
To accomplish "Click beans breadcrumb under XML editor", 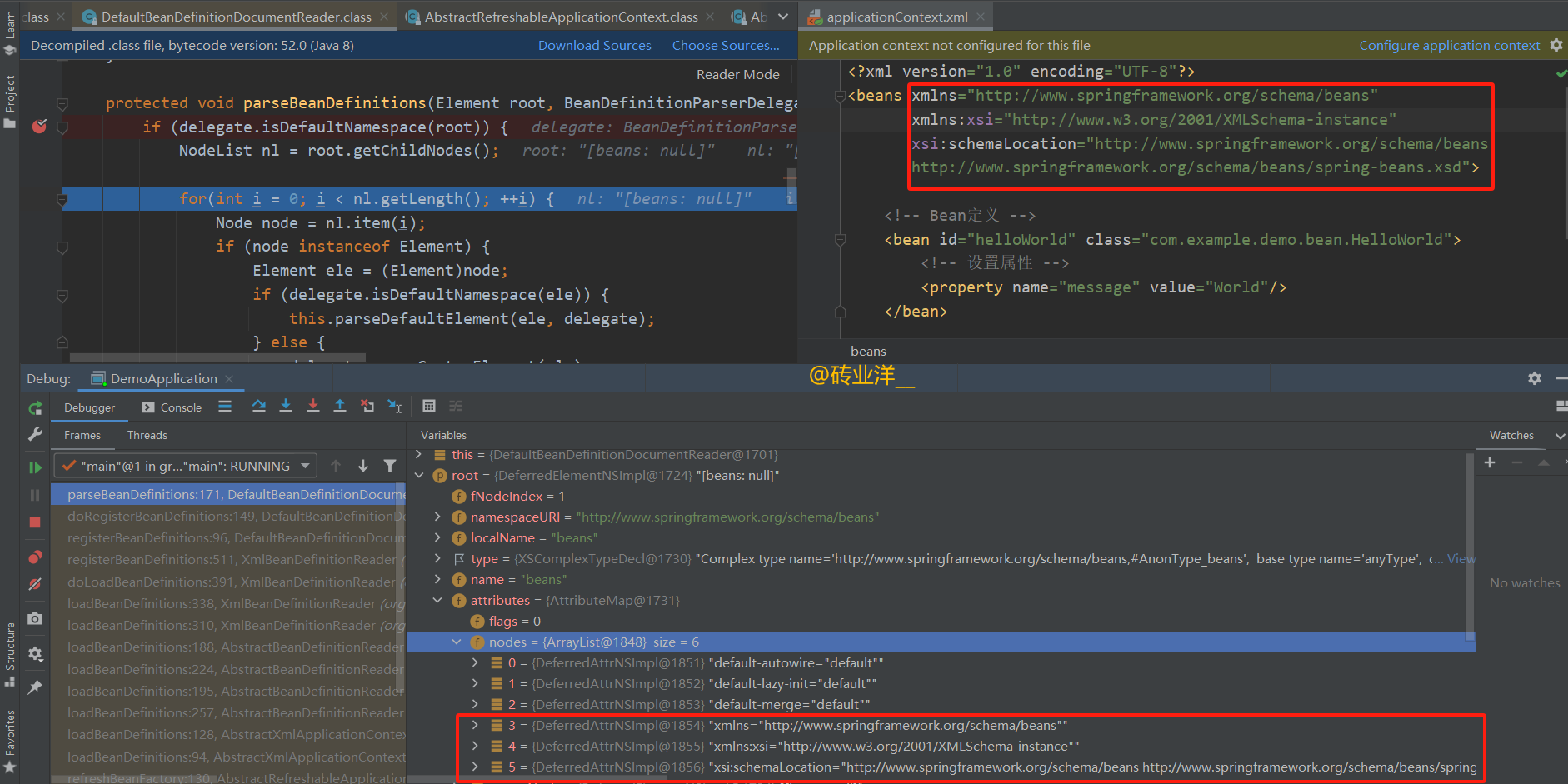I will pos(868,352).
